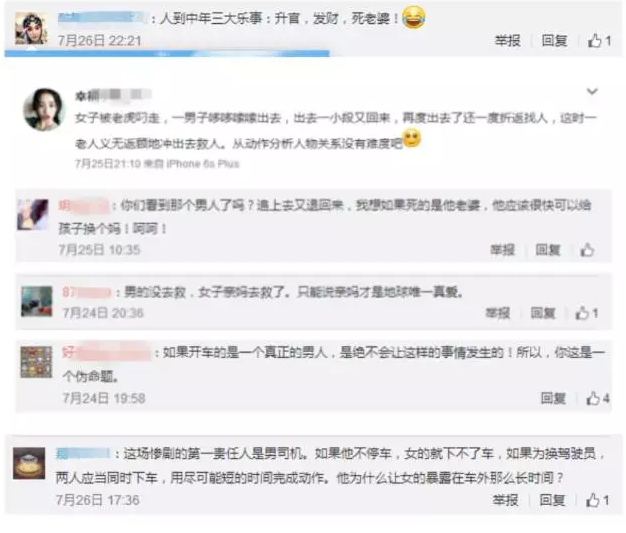Reply to the 7月24日 19:58 comment
Image resolution: width=626 pixels, height=533 pixels.
pos(553,398)
